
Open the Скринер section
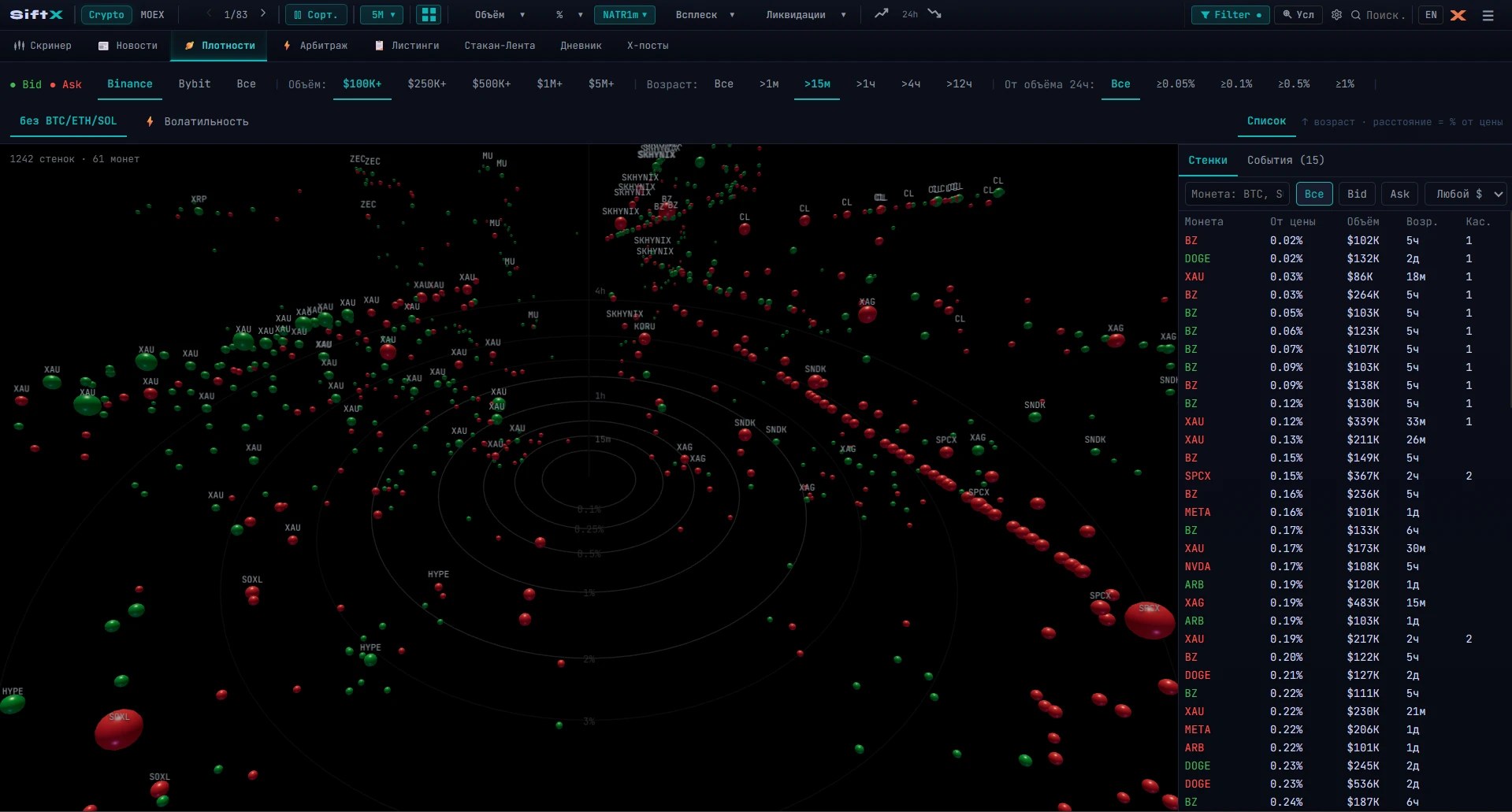[43, 46]
